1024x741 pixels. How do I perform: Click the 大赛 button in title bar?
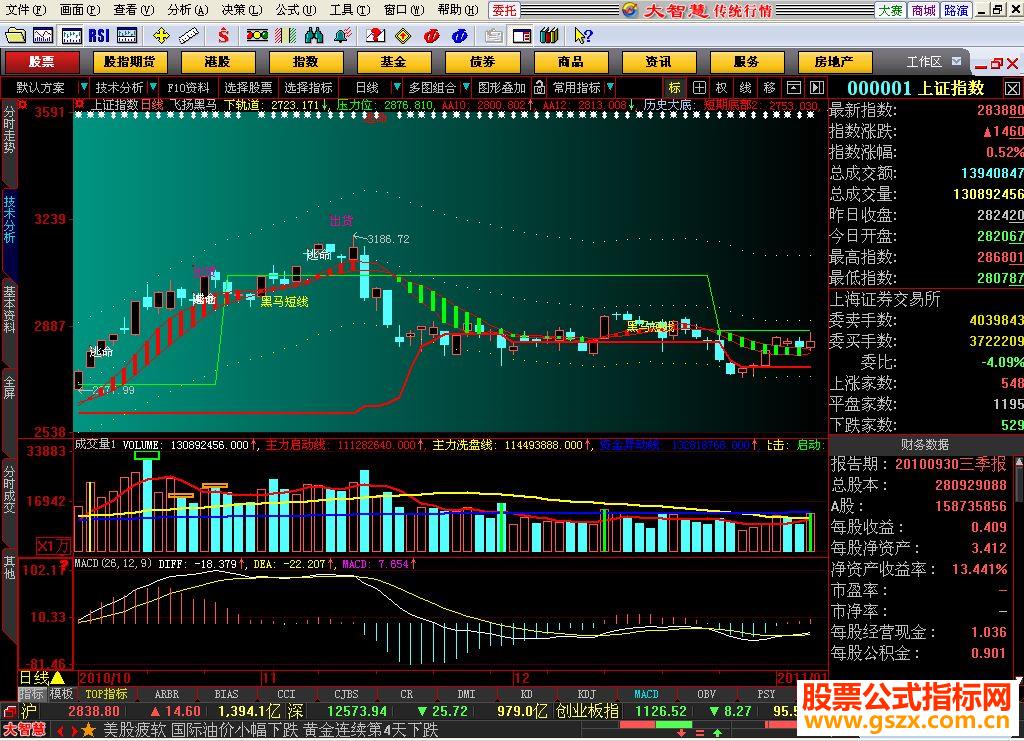[x=891, y=10]
